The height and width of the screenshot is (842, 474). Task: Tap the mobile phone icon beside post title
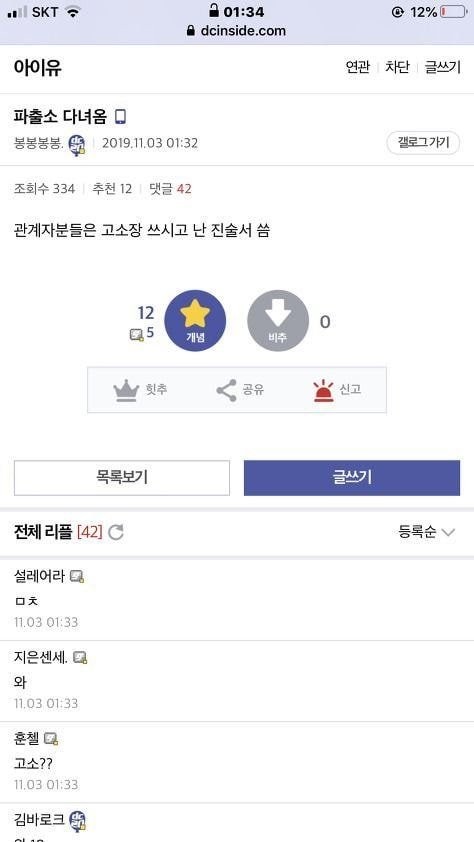(x=121, y=117)
